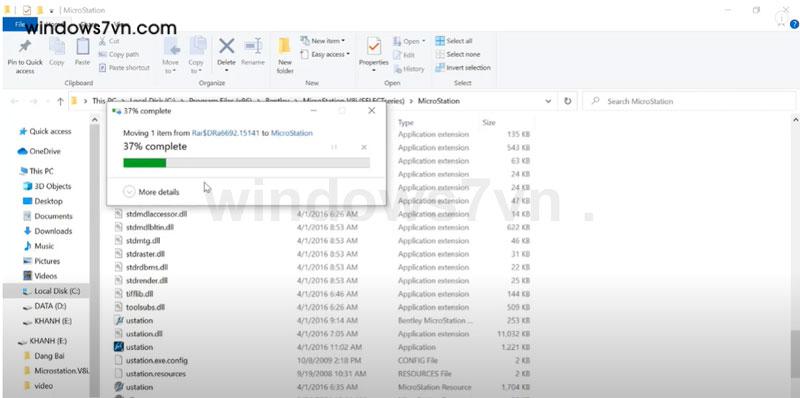Click the Rar$DRa6692.15141 source link
The height and width of the screenshot is (398, 800).
click(x=226, y=133)
